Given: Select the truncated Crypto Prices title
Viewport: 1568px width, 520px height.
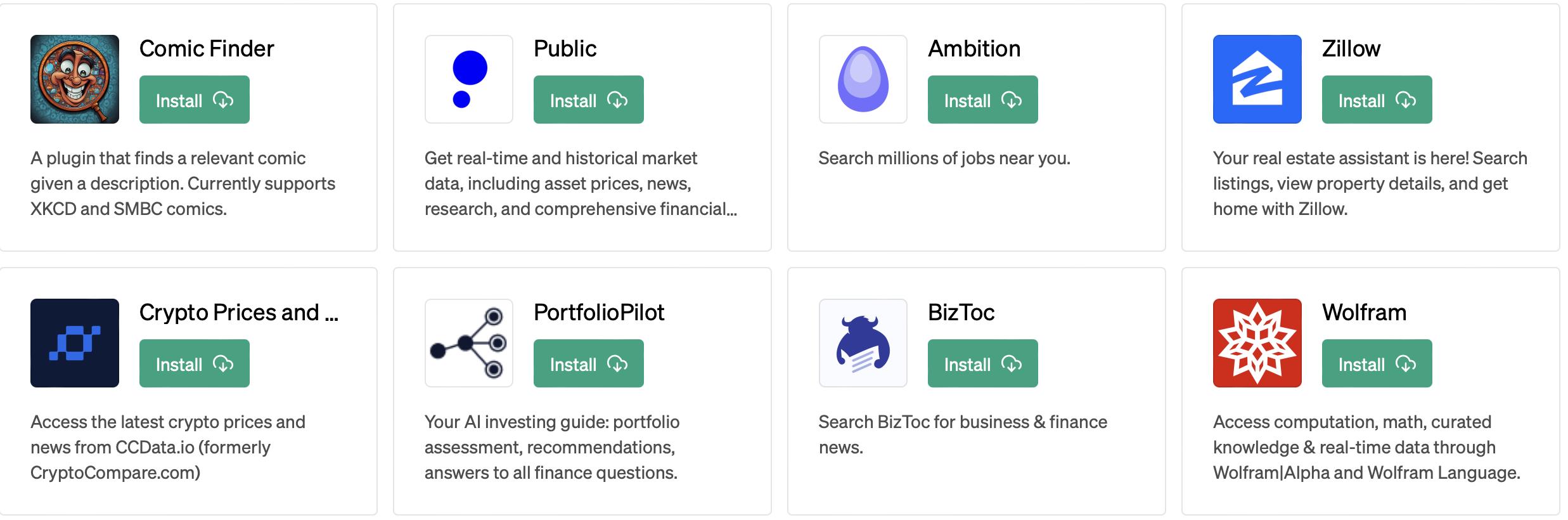Looking at the screenshot, I should click(x=239, y=313).
